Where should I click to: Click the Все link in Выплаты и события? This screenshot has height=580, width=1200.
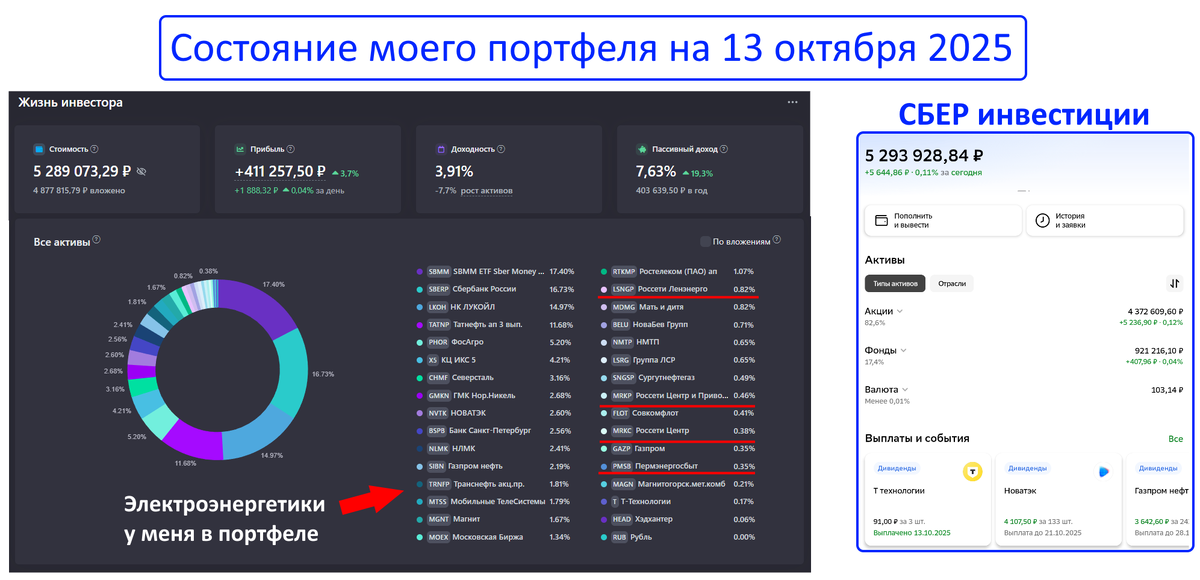(1175, 438)
